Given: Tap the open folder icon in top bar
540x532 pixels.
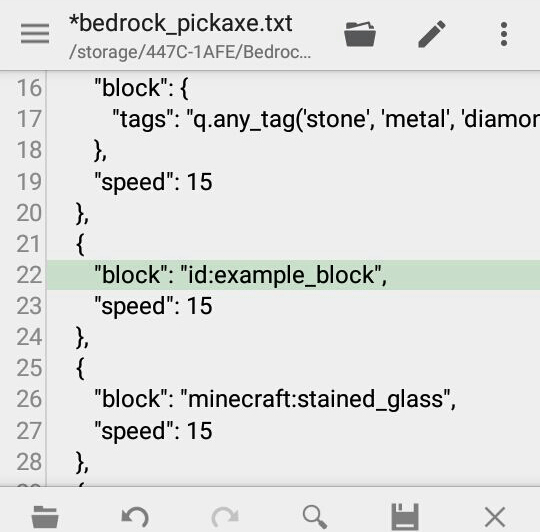Looking at the screenshot, I should (360, 34).
